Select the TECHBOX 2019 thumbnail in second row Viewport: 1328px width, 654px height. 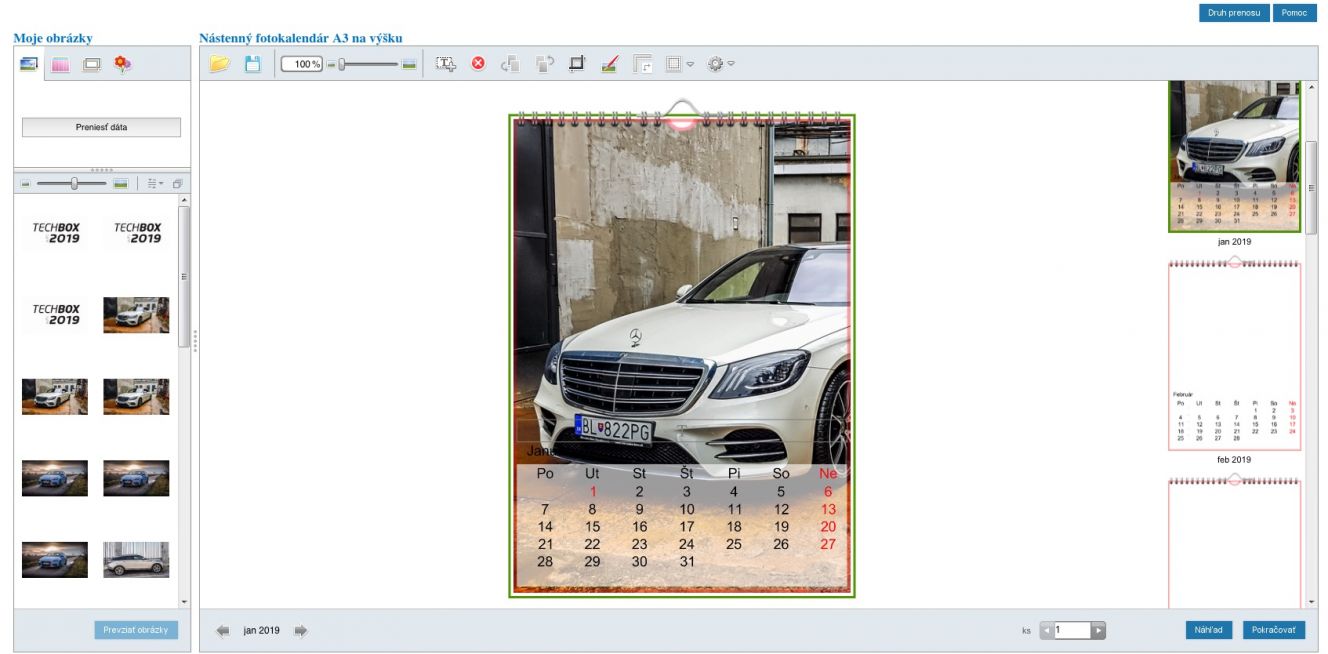click(x=55, y=315)
